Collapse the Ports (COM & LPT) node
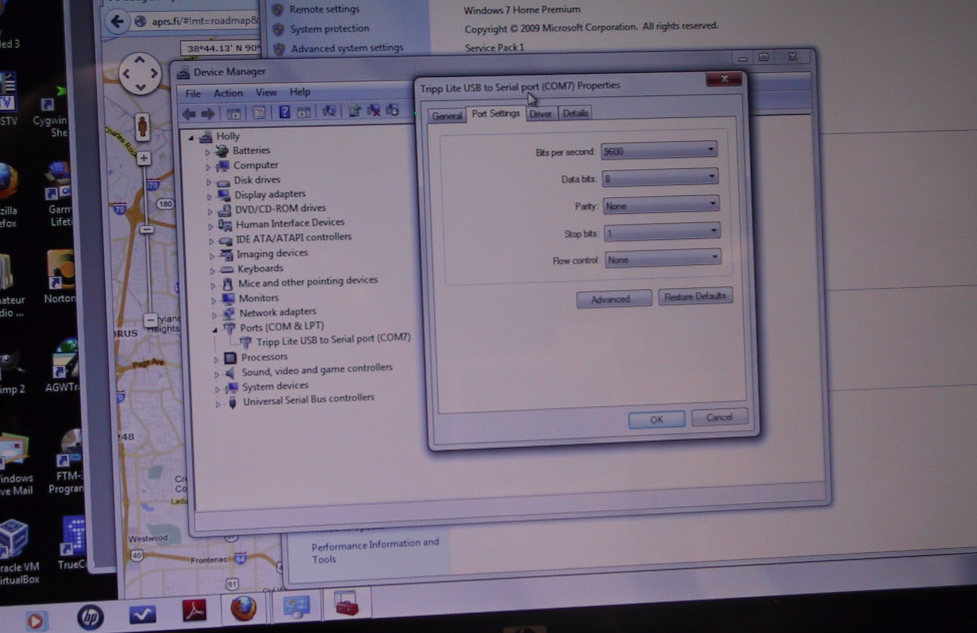 [215, 328]
